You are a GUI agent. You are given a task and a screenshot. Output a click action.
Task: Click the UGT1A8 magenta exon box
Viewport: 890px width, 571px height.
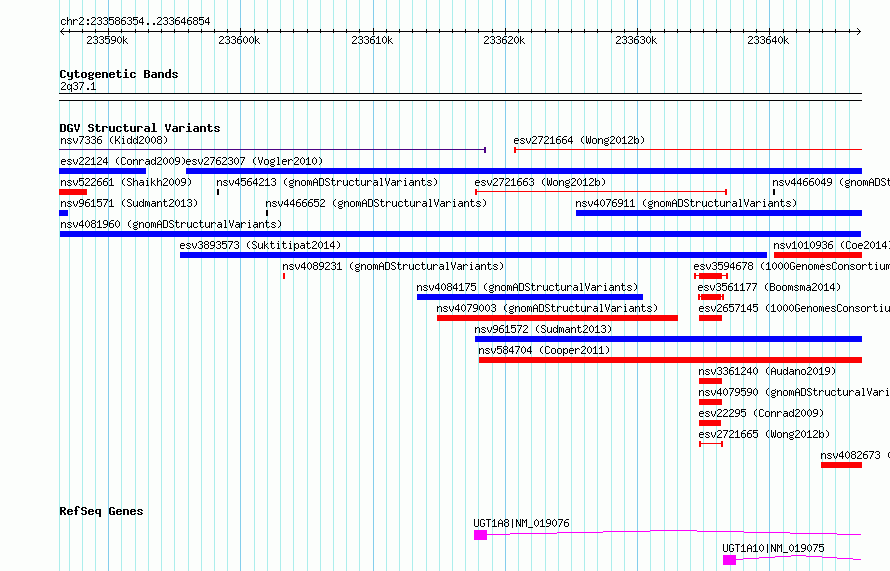481,535
